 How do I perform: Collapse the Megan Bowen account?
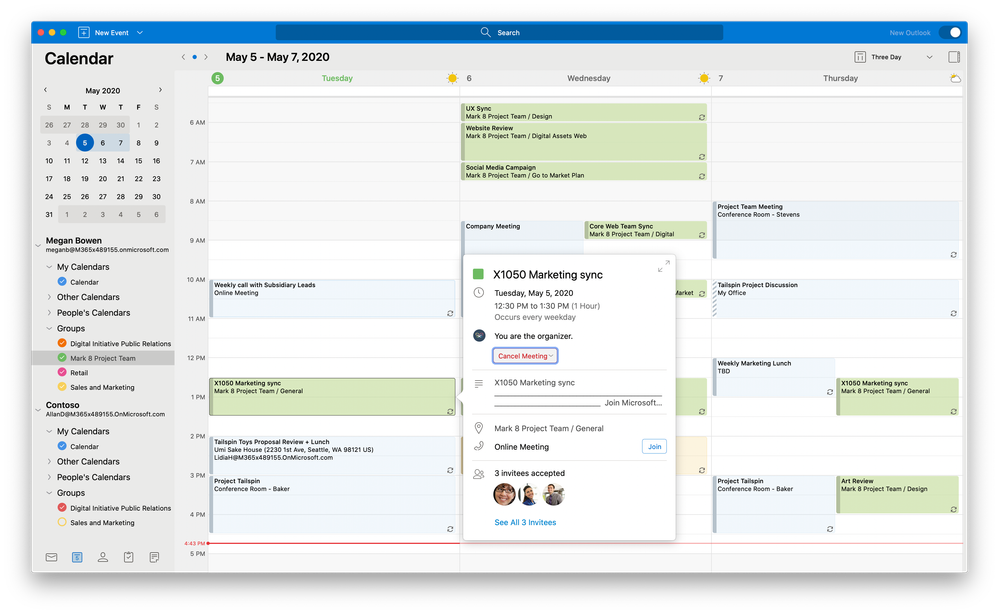click(x=38, y=245)
